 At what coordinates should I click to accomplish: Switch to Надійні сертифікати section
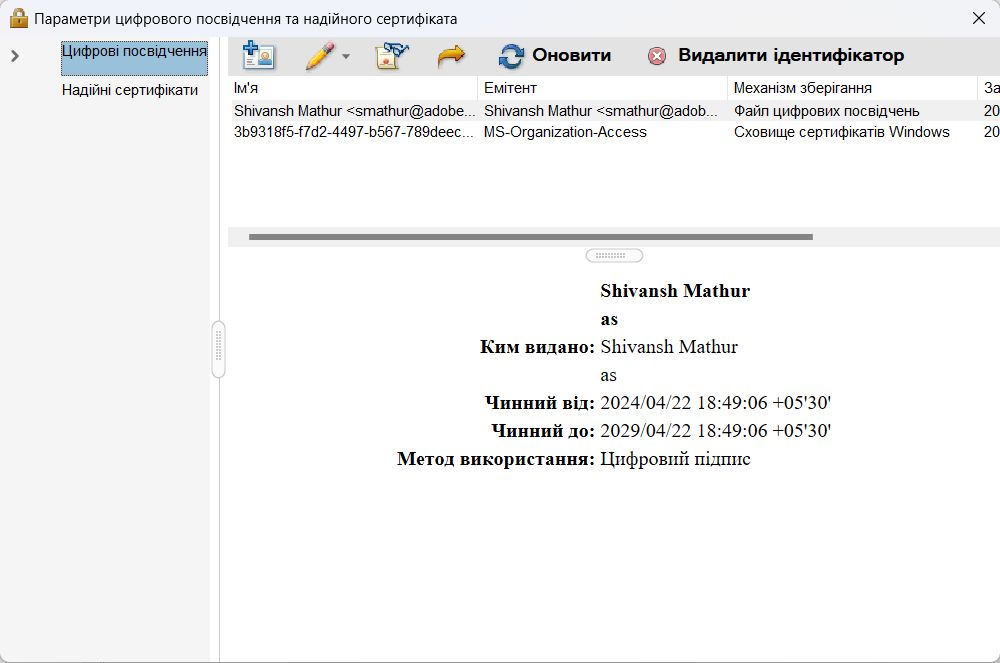click(131, 90)
